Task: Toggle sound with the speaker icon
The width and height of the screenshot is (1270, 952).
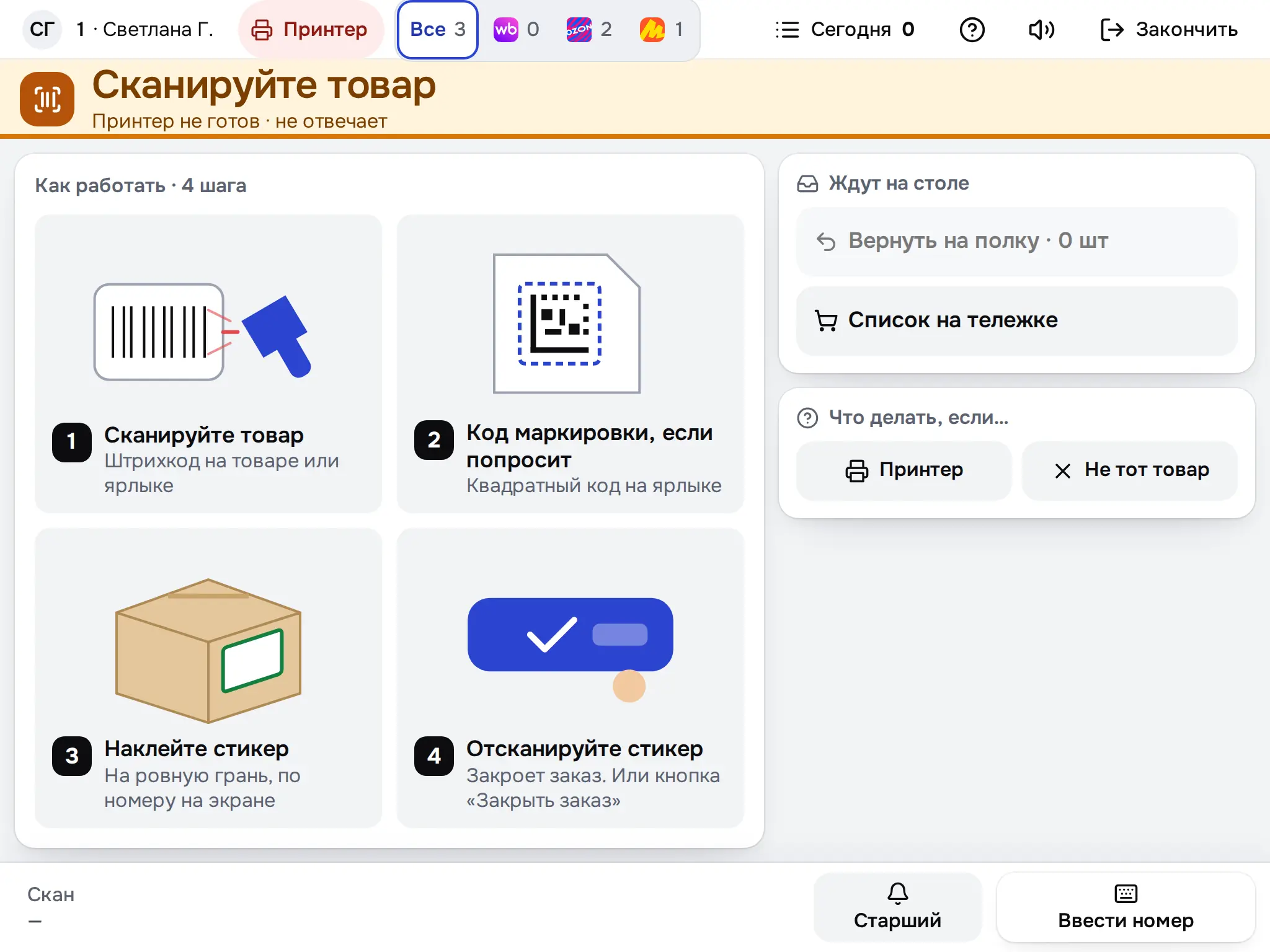Action: click(1041, 29)
